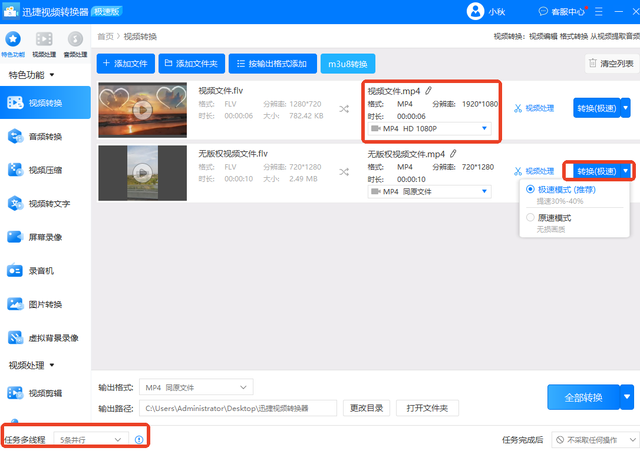The image size is (640, 451).
Task: Click the 更改目录 button
Action: point(366,408)
